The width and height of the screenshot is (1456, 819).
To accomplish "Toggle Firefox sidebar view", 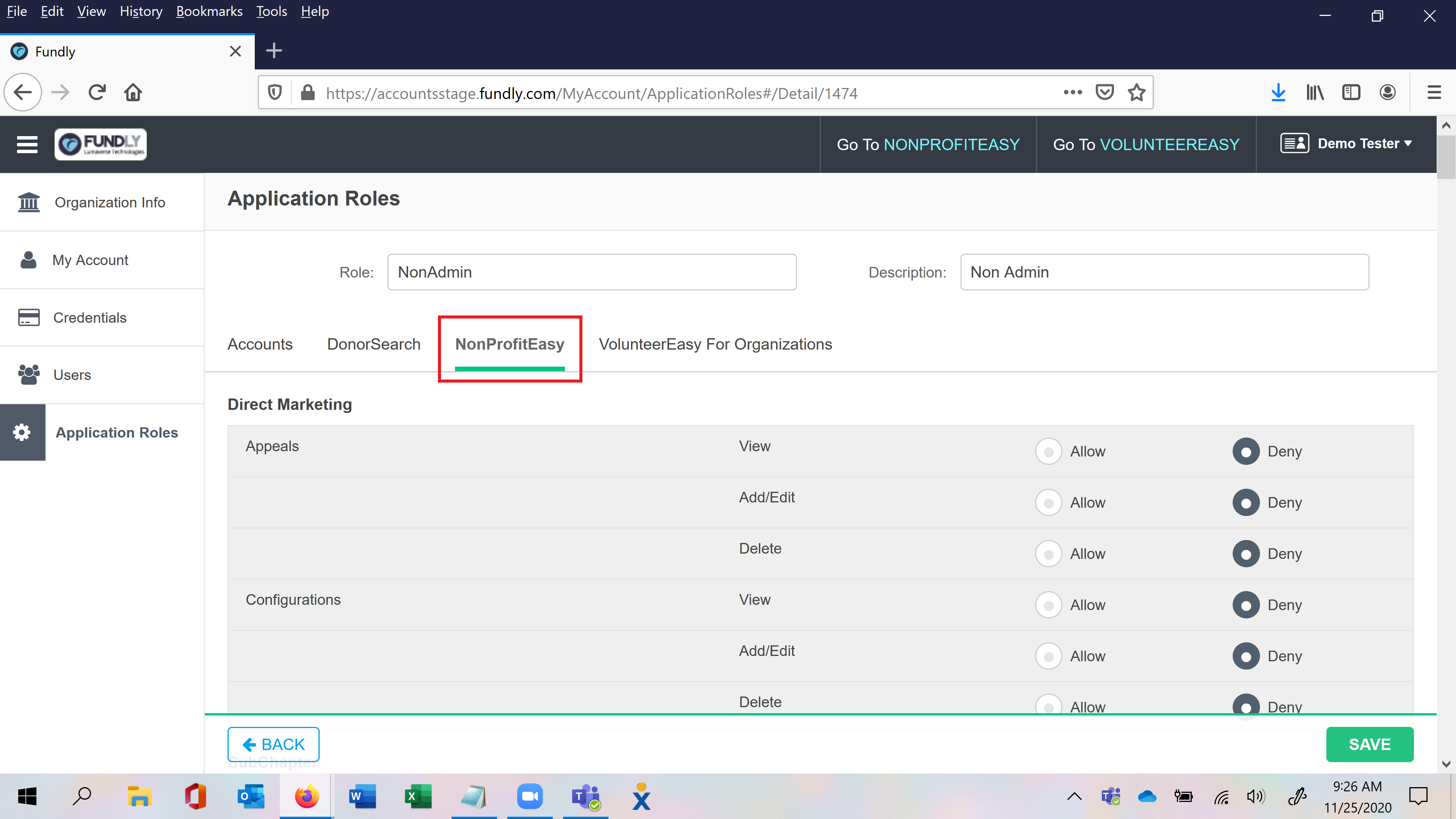I will (1351, 93).
